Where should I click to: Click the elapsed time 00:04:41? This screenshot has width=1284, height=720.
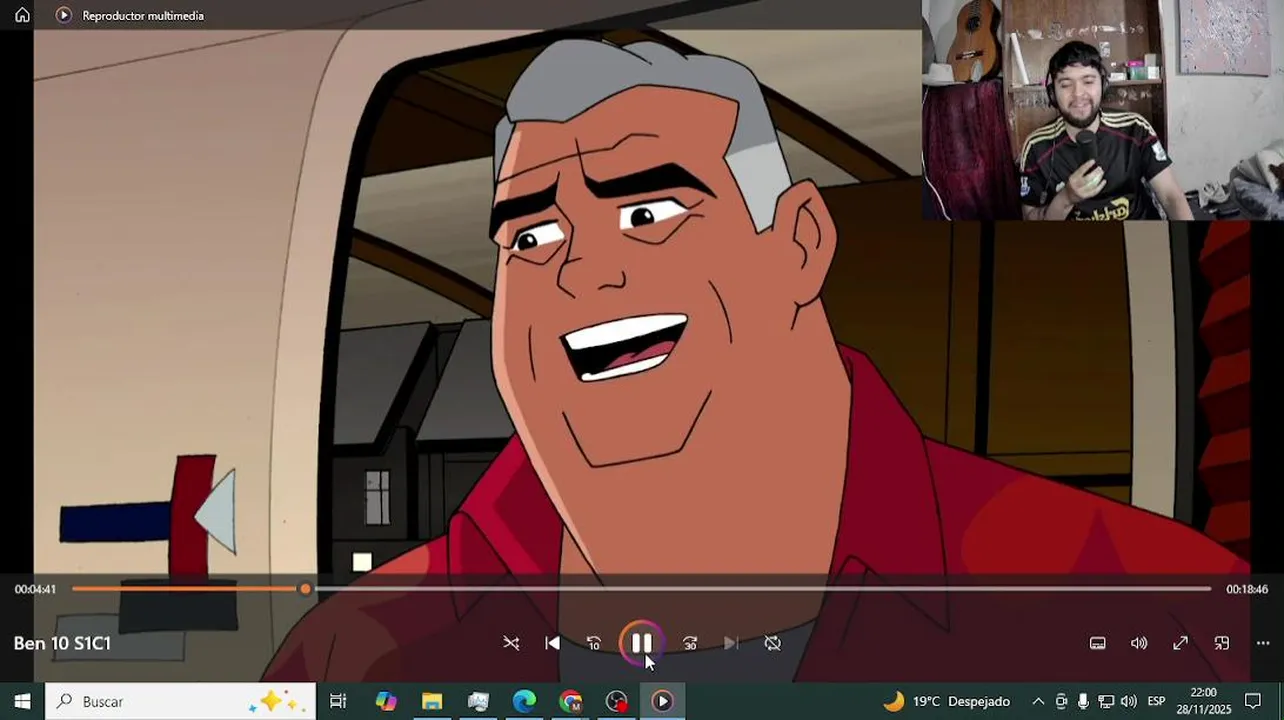(x=35, y=589)
